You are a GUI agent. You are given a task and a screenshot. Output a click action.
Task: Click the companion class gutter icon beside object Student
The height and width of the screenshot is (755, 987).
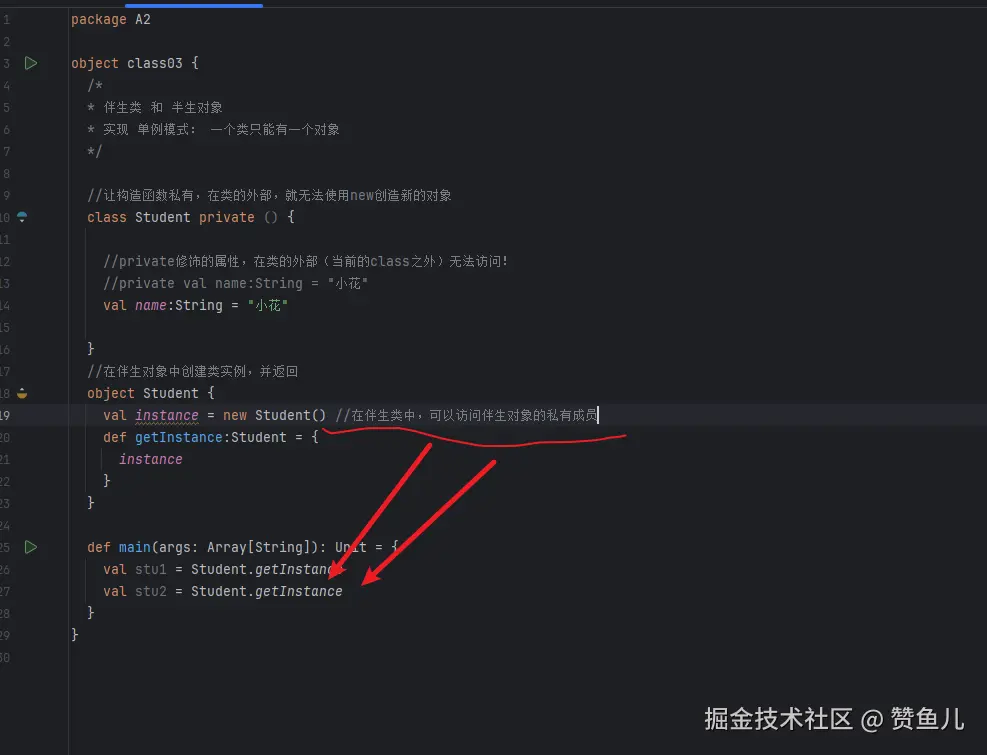click(21, 393)
